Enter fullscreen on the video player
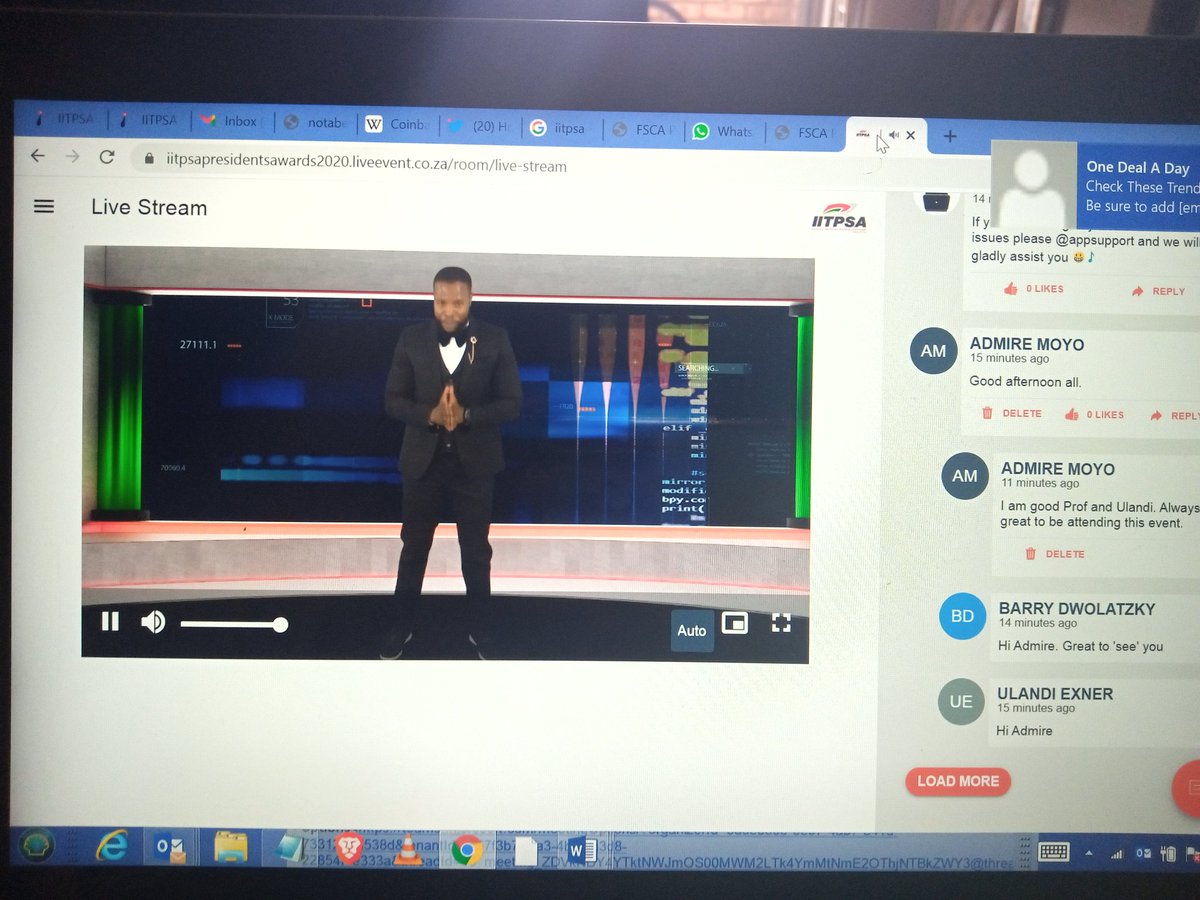Screen dimensions: 1200x900 [x=781, y=623]
